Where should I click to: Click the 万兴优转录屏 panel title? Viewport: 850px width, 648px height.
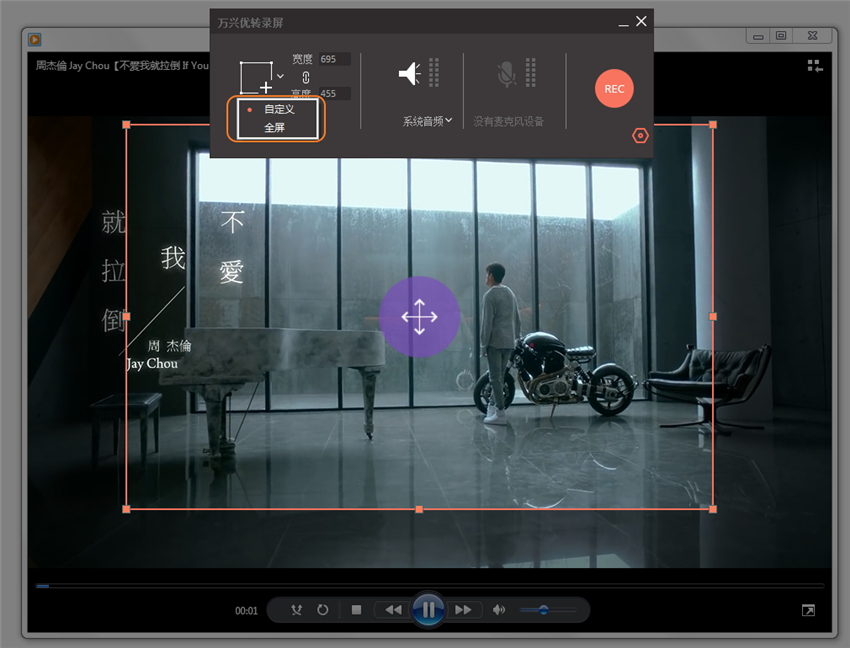tap(250, 23)
